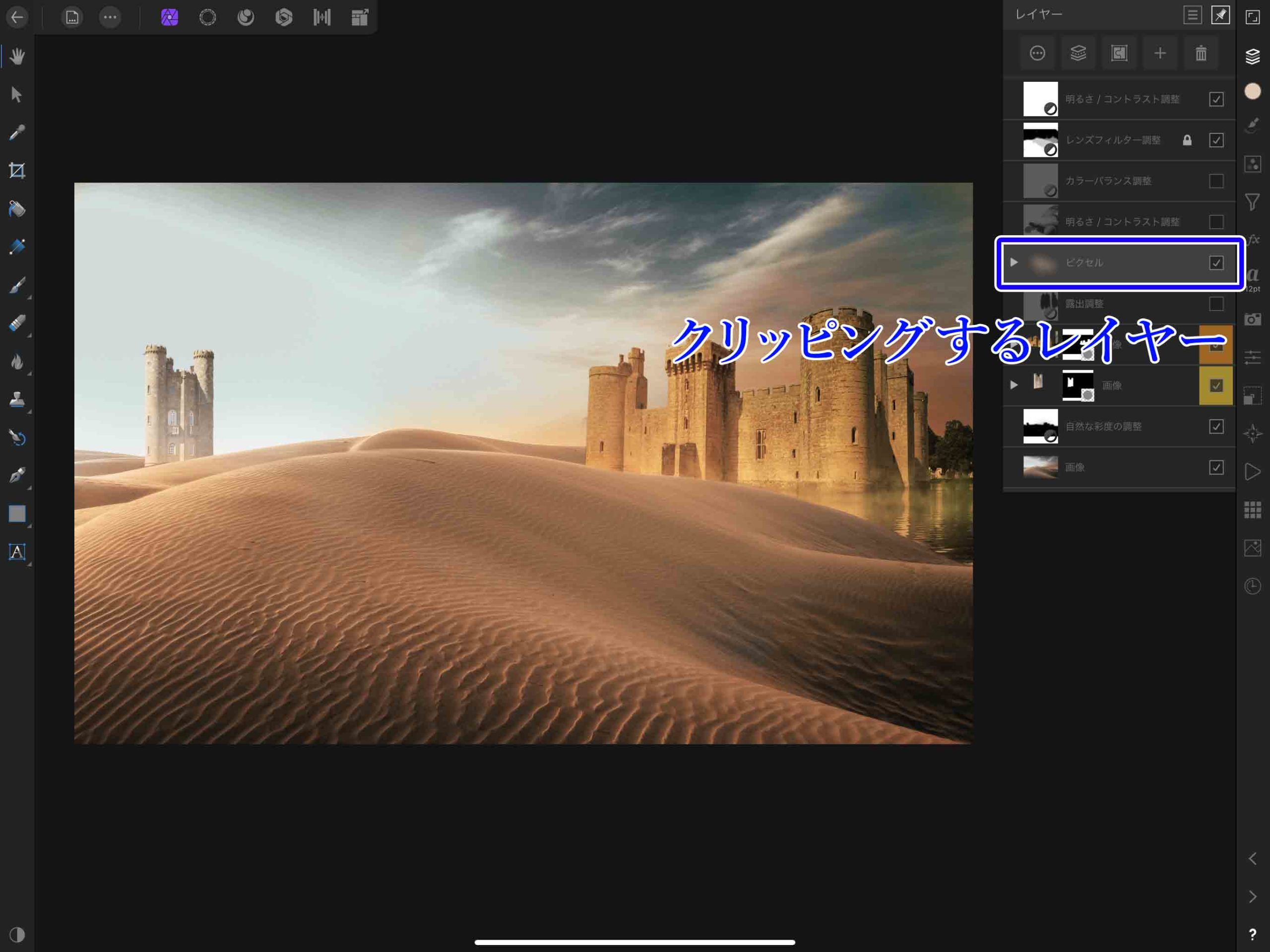Select the Pen tool in the toolbar
This screenshot has height=952, width=1270.
pos(17,474)
